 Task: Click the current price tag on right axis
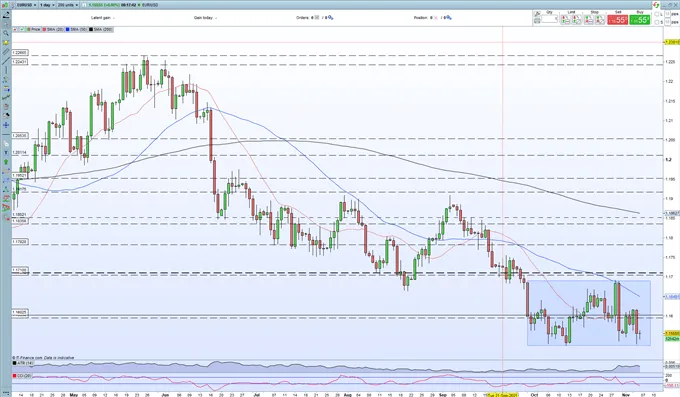[672, 333]
